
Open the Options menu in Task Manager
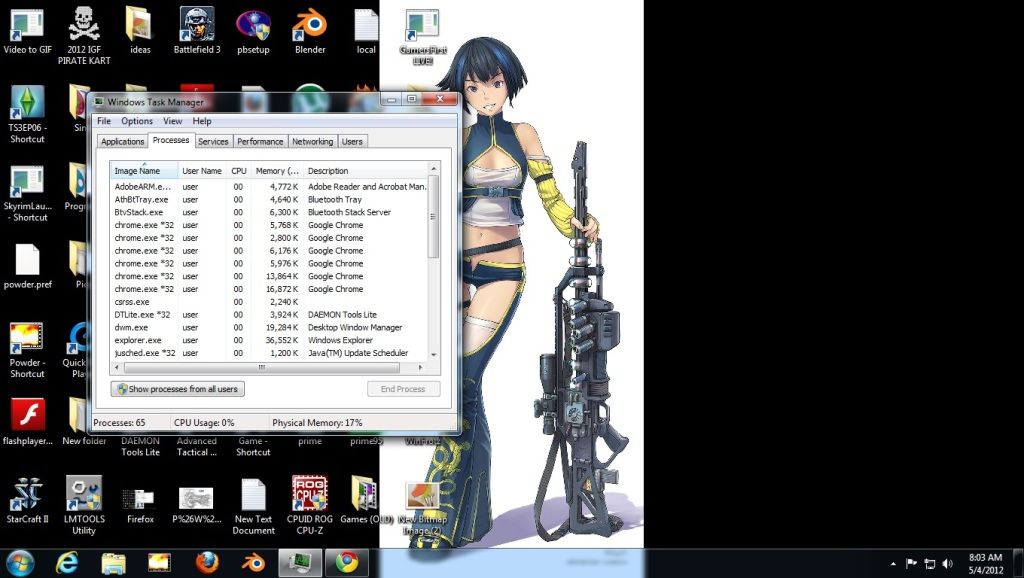coord(137,121)
